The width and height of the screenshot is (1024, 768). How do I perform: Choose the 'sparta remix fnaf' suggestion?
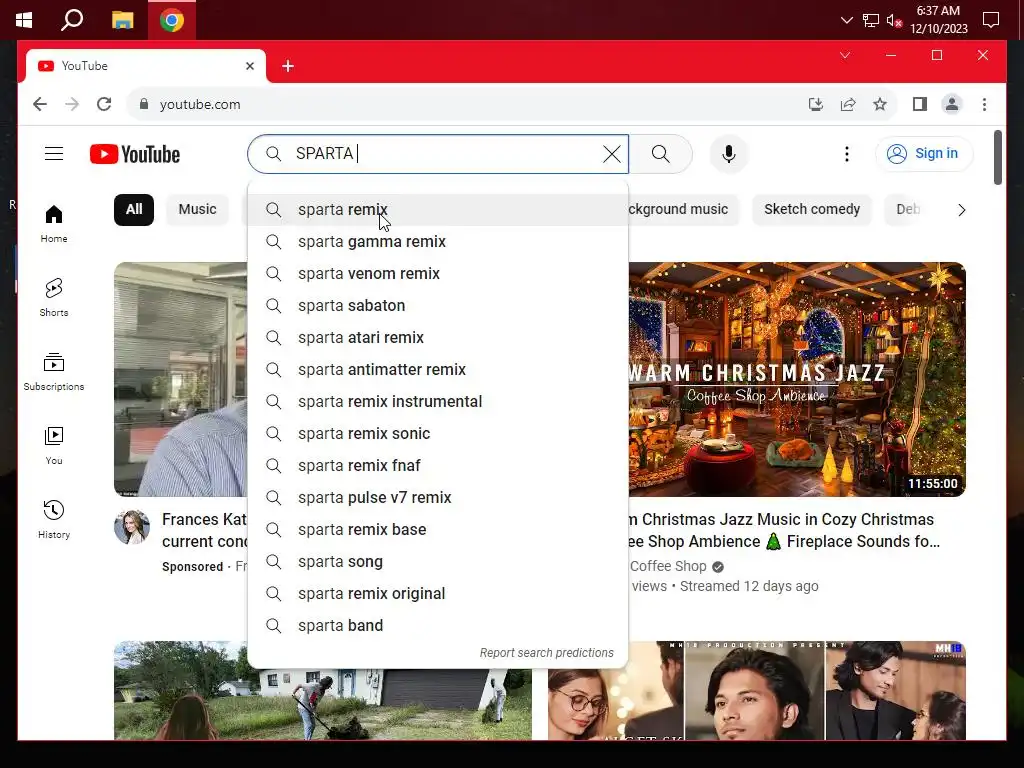(x=438, y=466)
